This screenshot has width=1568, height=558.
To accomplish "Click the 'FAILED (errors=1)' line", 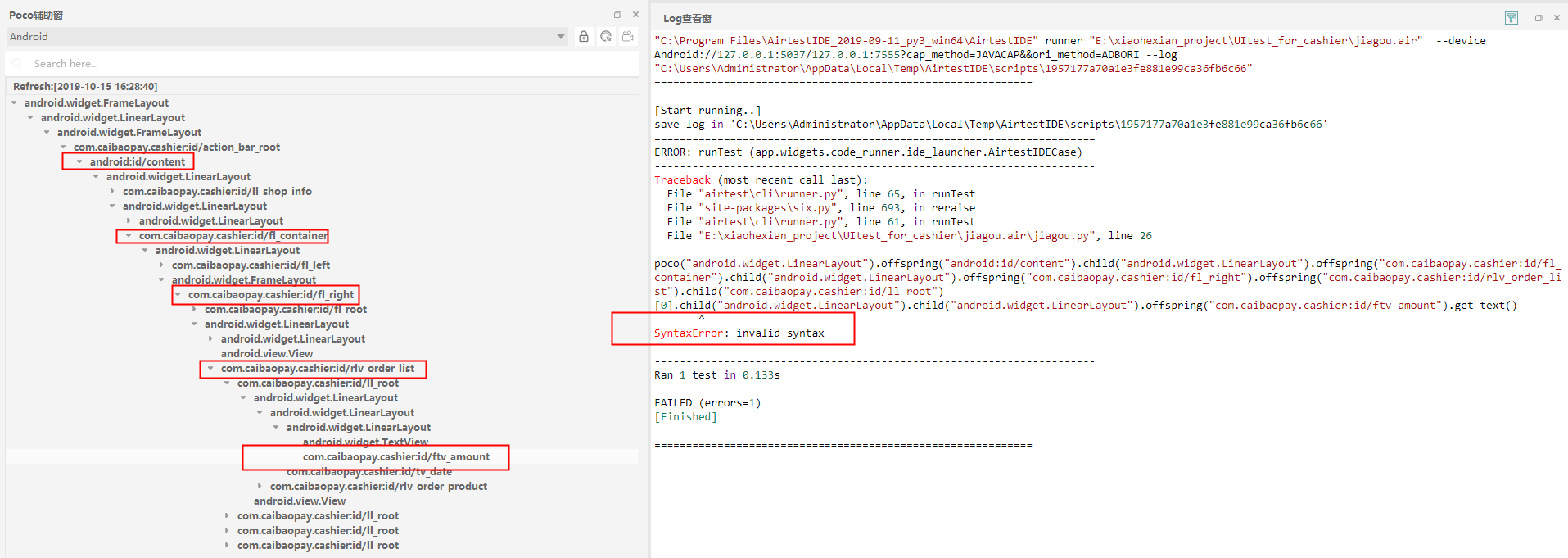I will point(707,402).
